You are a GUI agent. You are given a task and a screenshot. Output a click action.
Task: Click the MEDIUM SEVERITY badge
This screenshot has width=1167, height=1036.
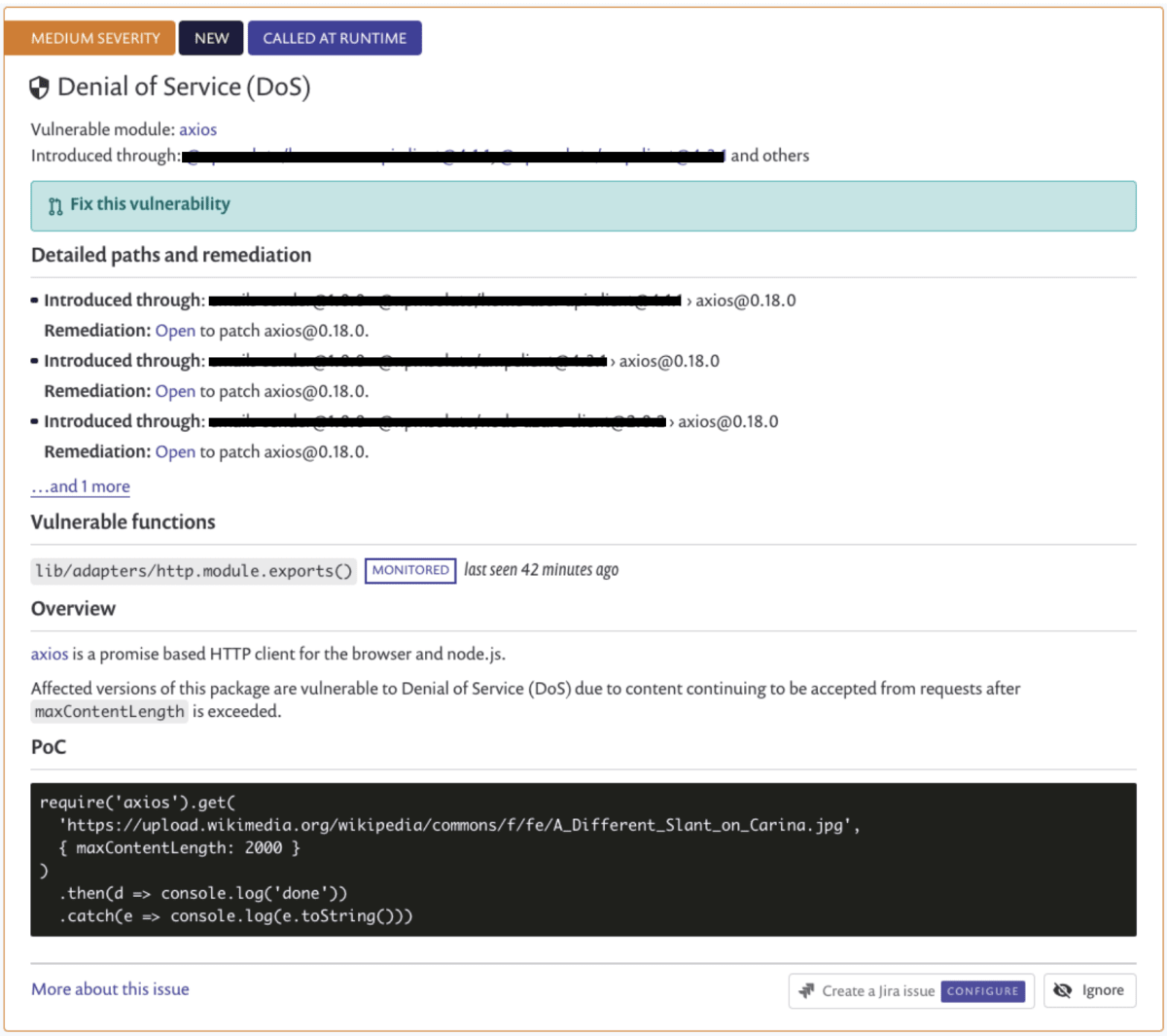(89, 38)
